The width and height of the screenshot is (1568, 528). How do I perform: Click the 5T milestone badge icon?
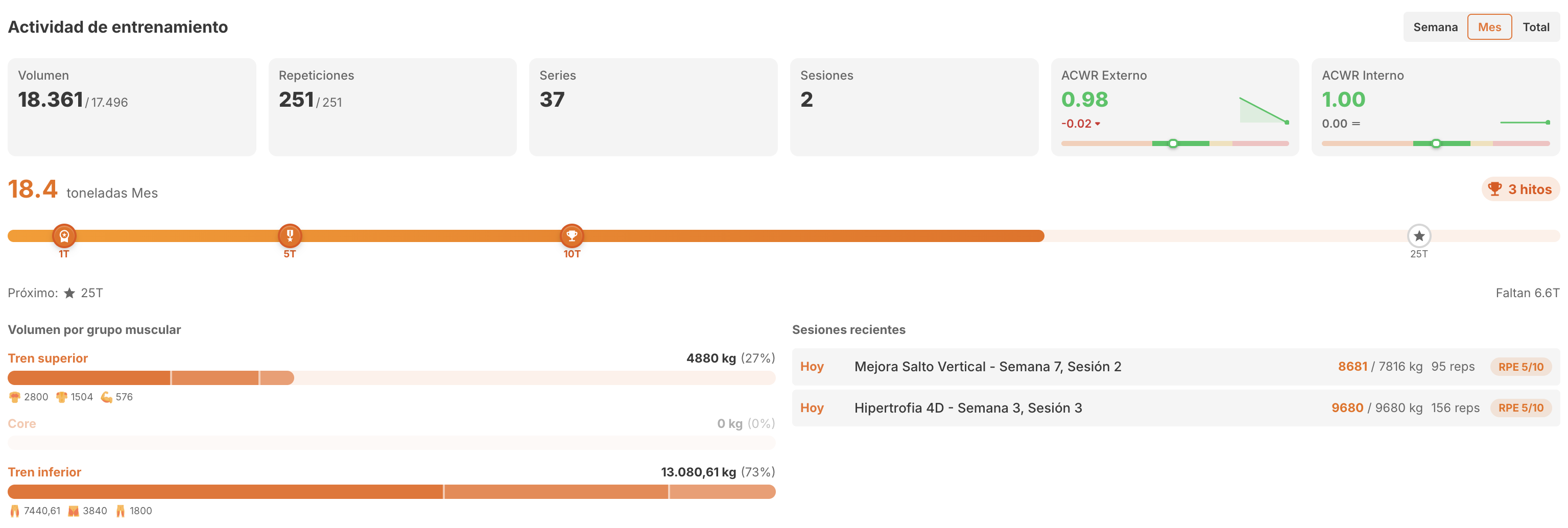[290, 235]
